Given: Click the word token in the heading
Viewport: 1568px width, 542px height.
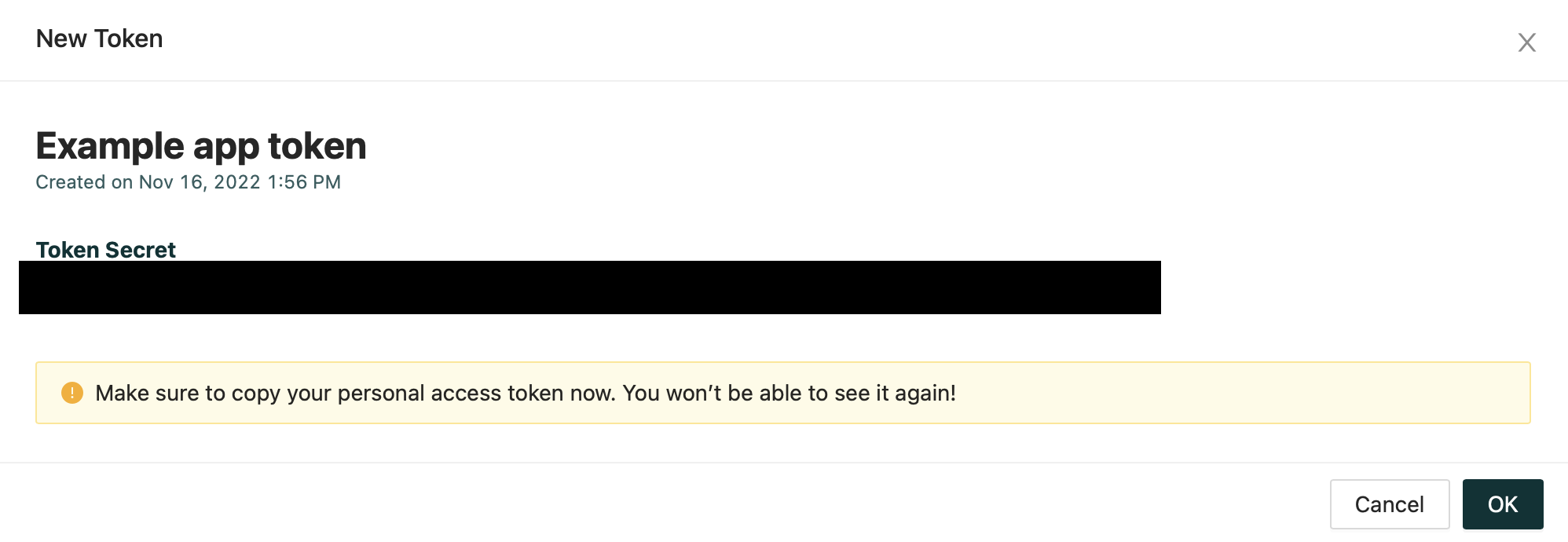Looking at the screenshot, I should pyautogui.click(x=317, y=146).
